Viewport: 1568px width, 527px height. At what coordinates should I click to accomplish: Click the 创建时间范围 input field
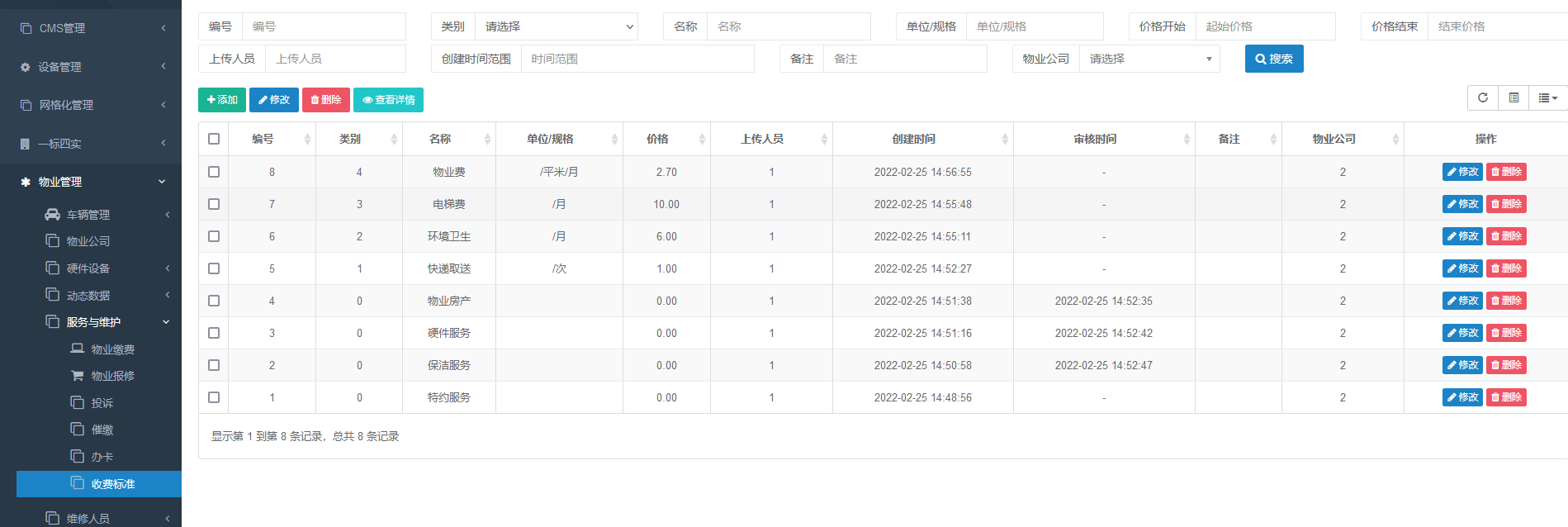click(637, 59)
